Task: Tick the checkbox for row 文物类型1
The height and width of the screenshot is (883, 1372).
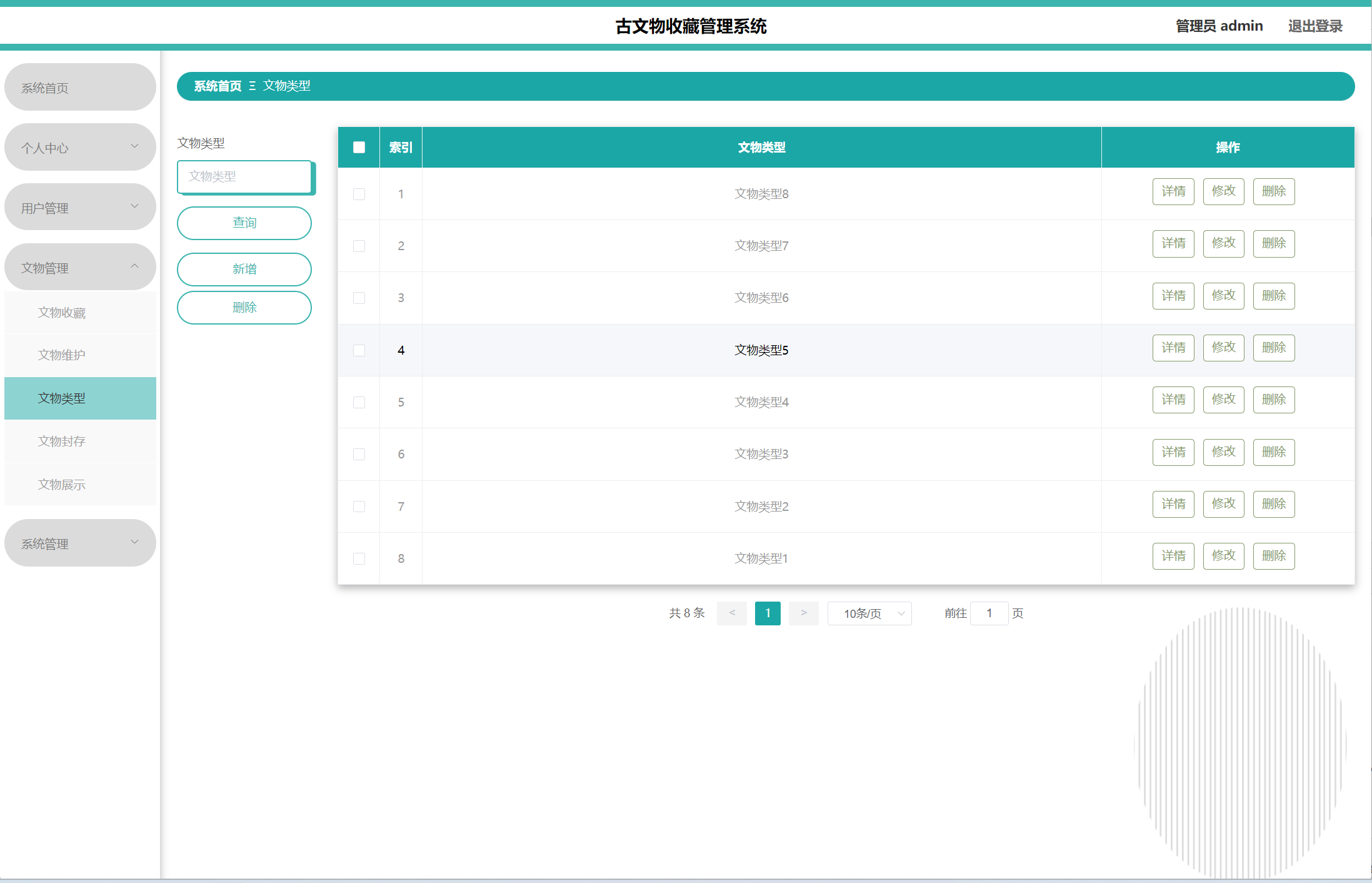Action: point(359,558)
